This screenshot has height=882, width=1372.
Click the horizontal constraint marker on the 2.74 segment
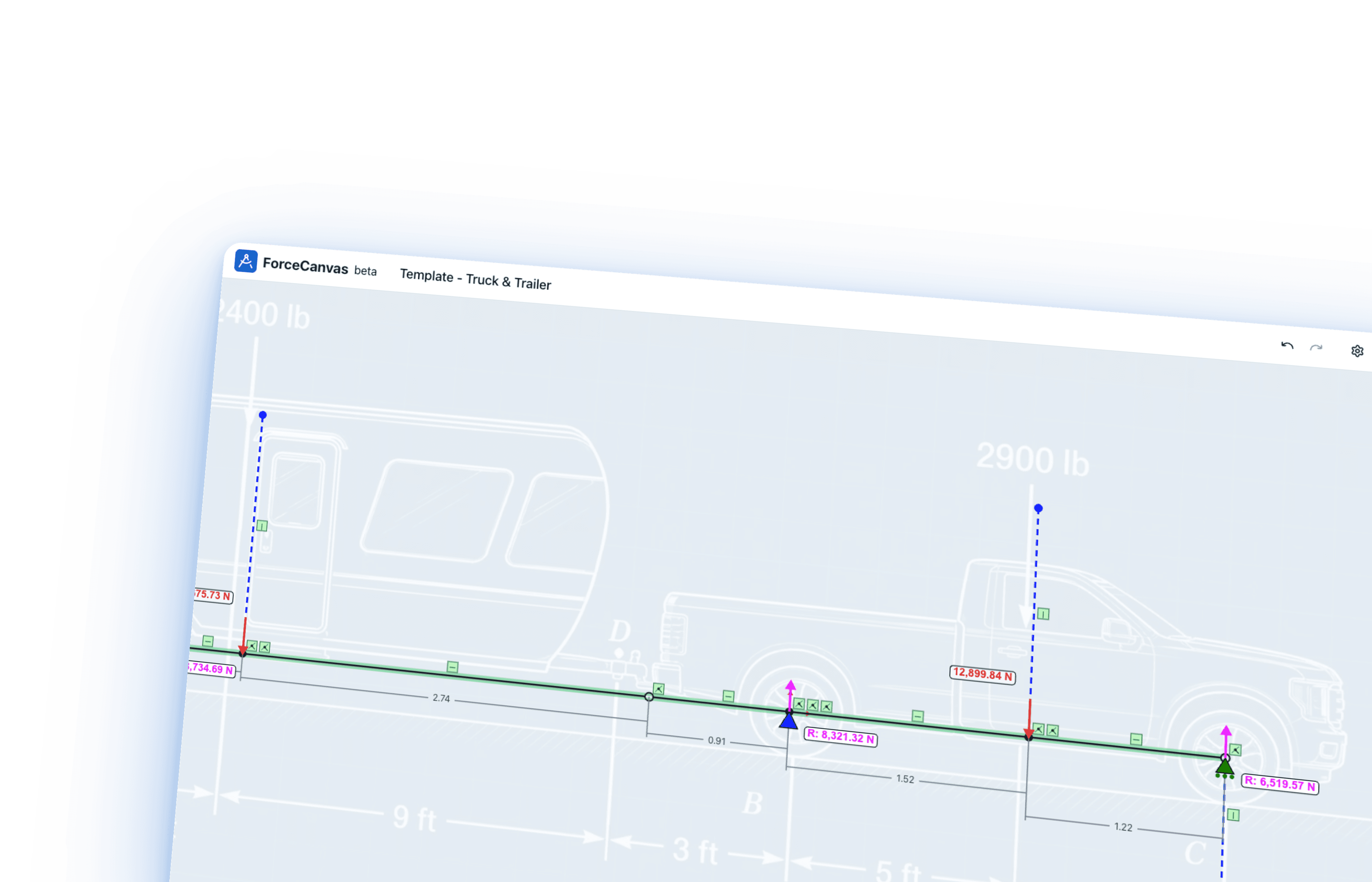(x=453, y=667)
